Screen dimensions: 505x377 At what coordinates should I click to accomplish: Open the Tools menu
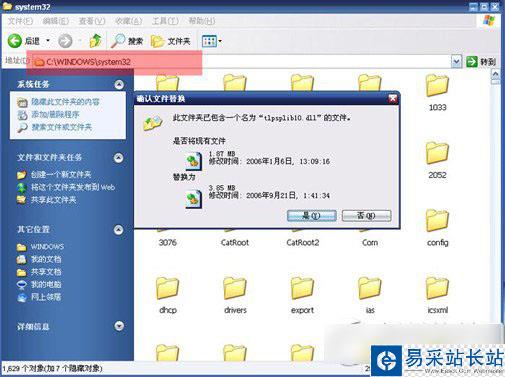click(x=165, y=21)
